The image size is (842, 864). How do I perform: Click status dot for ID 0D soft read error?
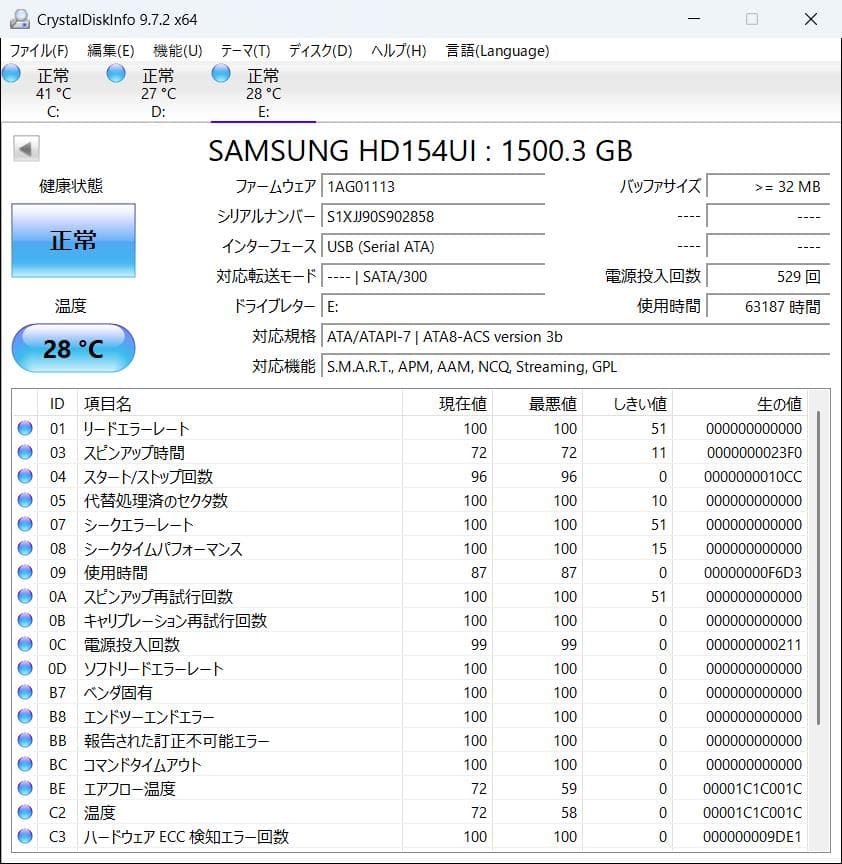click(25, 668)
